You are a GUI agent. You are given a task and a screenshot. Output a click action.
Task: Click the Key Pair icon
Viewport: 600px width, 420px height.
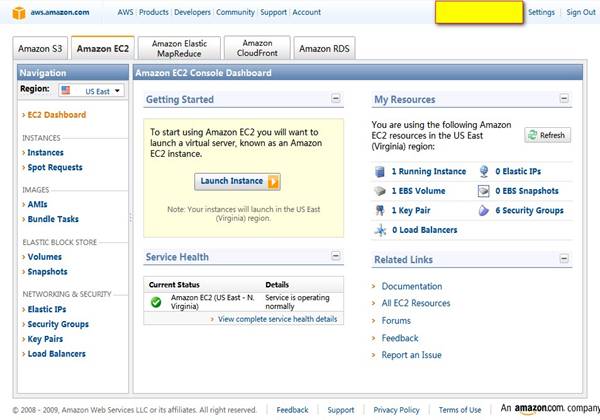coord(380,211)
